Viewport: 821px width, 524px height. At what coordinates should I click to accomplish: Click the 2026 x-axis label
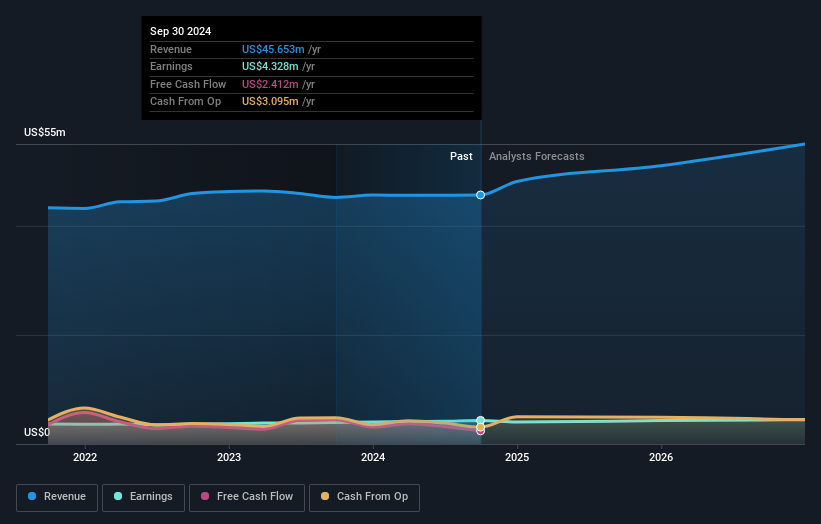pos(661,457)
